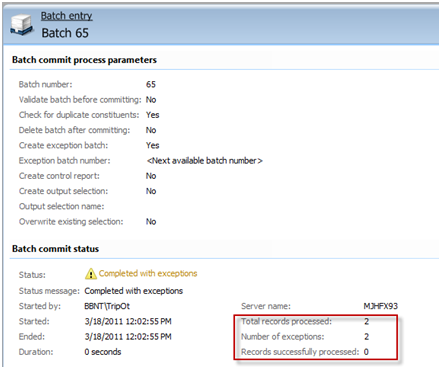Click the 'Exception batch number:' label

pyautogui.click(x=64, y=161)
